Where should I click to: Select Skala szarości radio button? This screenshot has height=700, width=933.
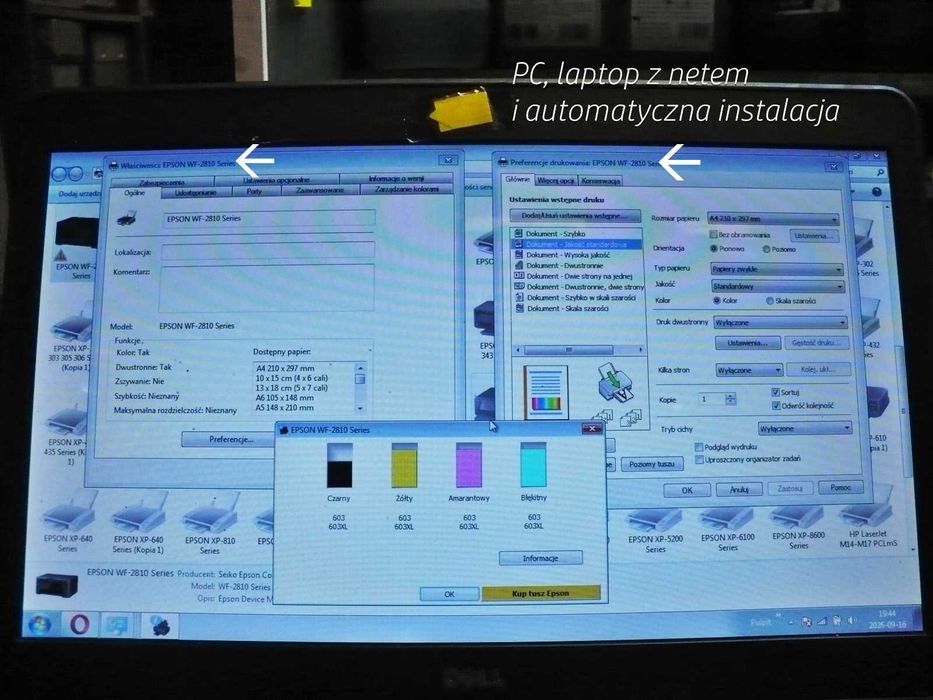[769, 301]
